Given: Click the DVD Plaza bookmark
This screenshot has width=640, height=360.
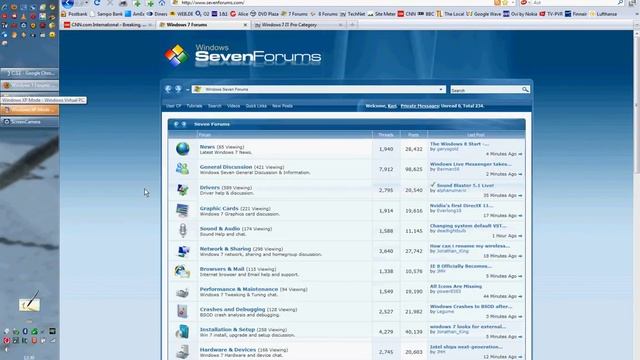Looking at the screenshot, I should point(264,14).
